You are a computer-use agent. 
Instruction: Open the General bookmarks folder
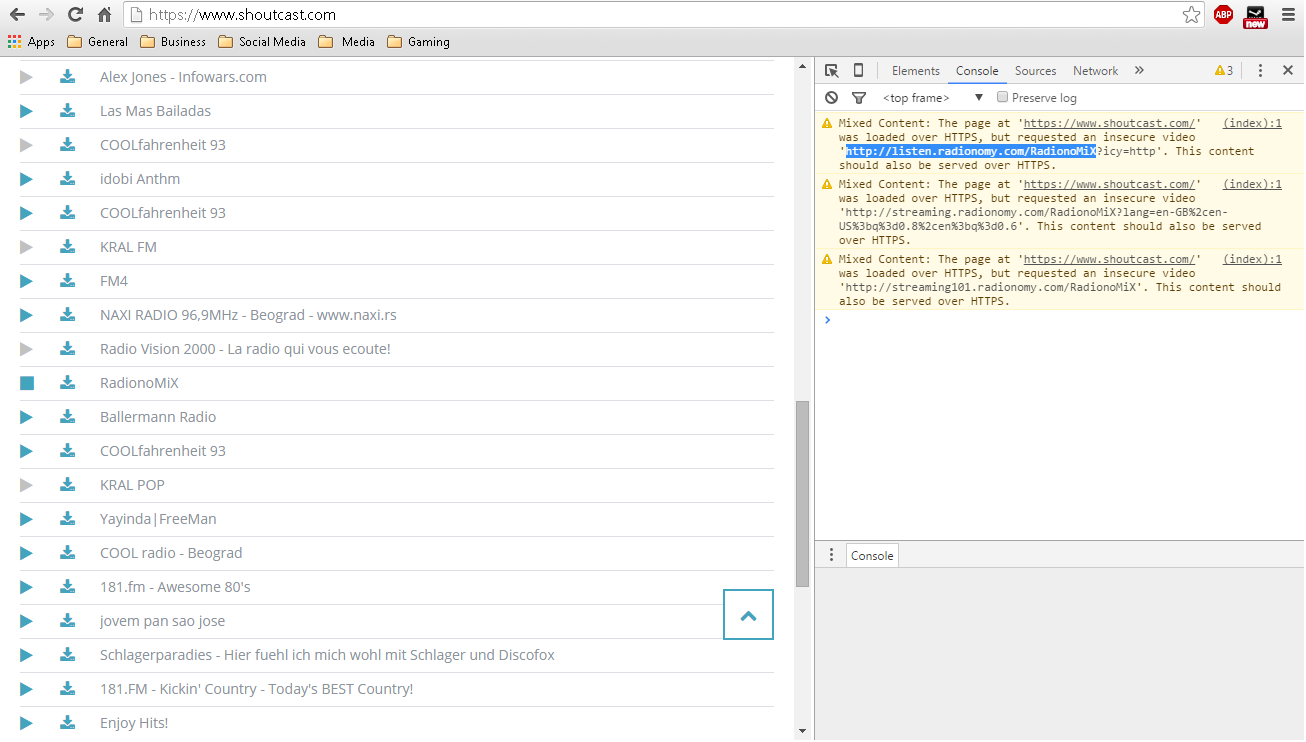tap(97, 42)
